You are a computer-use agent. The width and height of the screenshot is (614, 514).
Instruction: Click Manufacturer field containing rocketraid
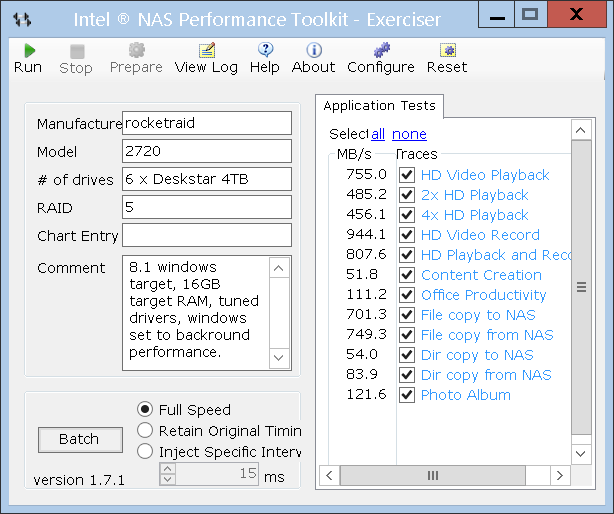(207, 123)
